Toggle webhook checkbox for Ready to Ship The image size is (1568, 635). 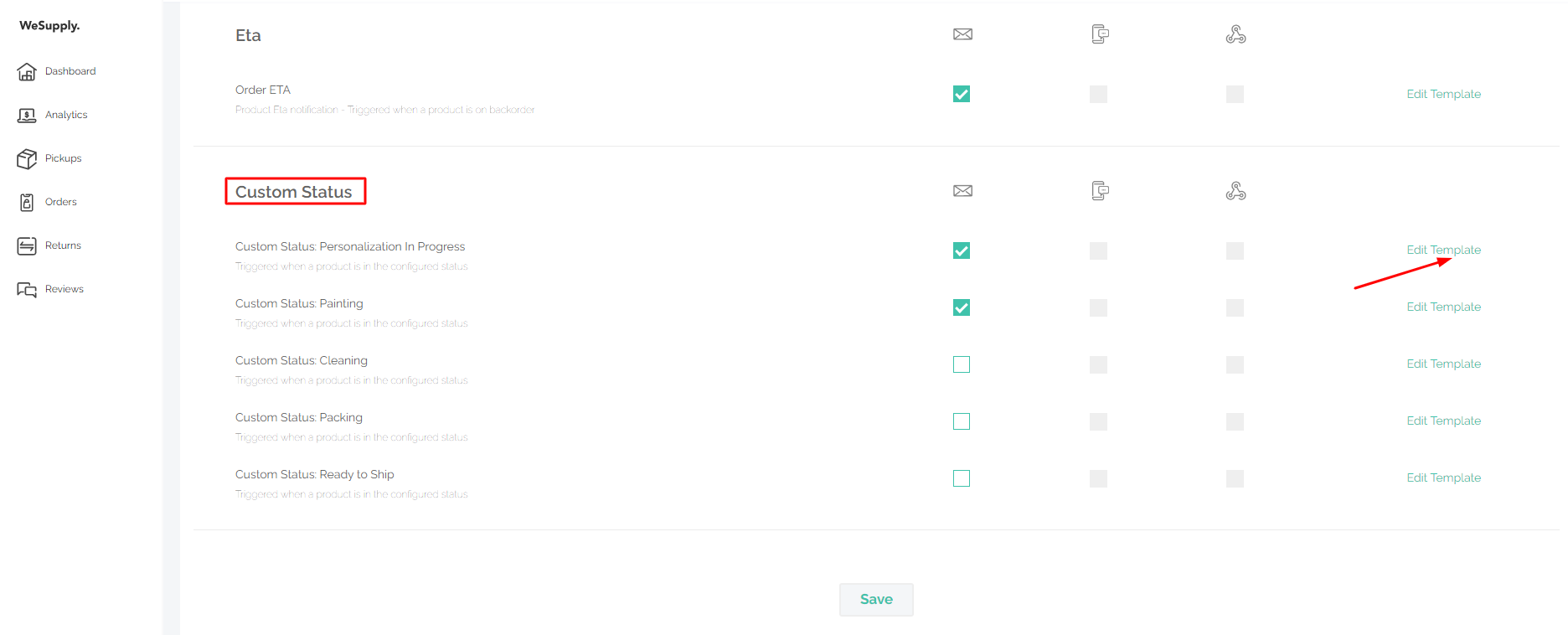[1235, 478]
